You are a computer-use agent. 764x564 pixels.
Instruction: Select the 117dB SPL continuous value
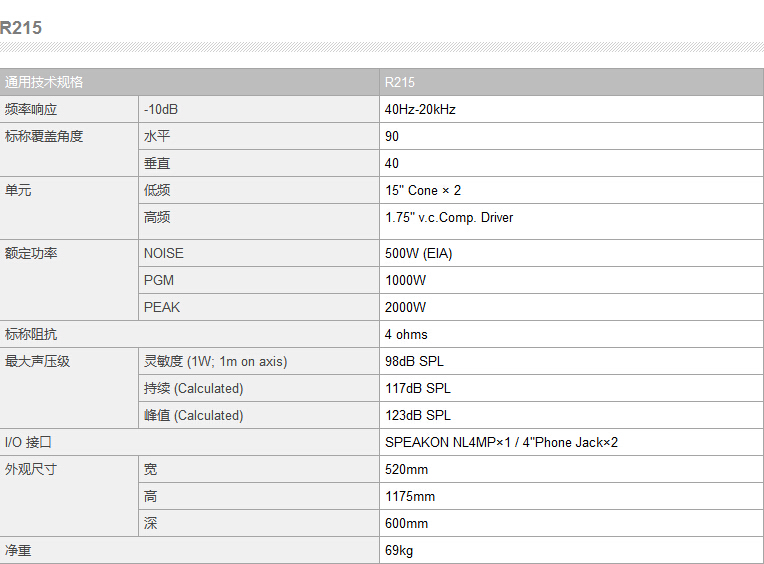tap(418, 388)
